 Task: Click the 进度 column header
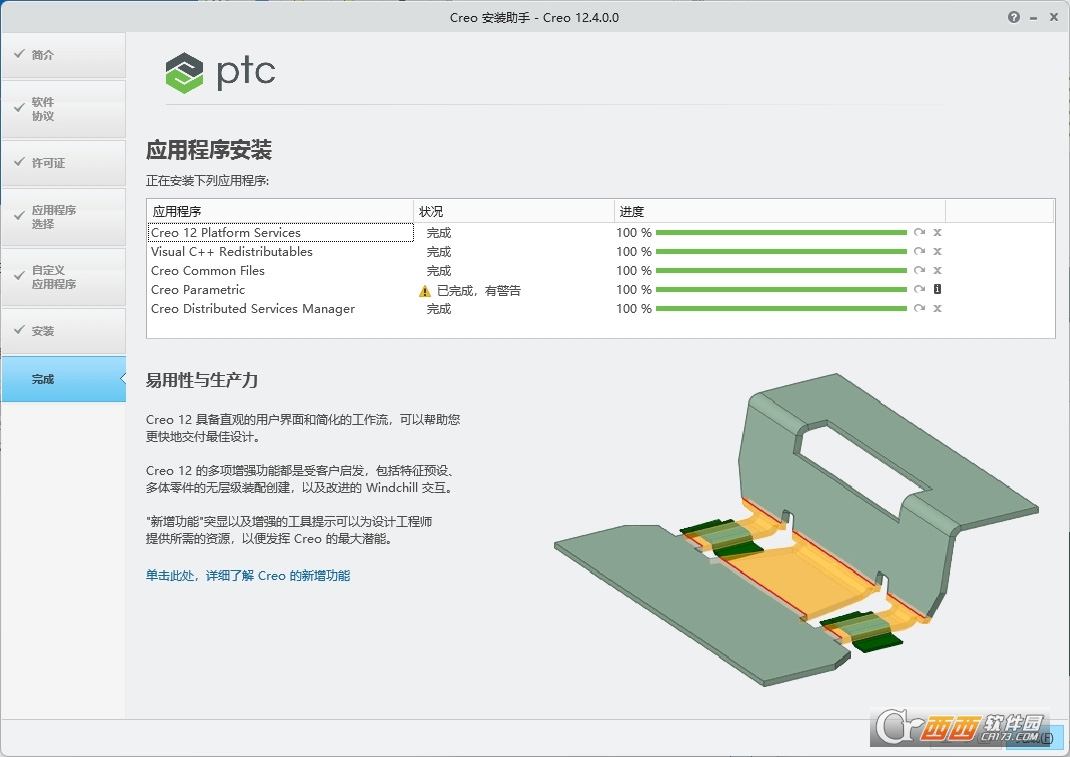[x=780, y=212]
